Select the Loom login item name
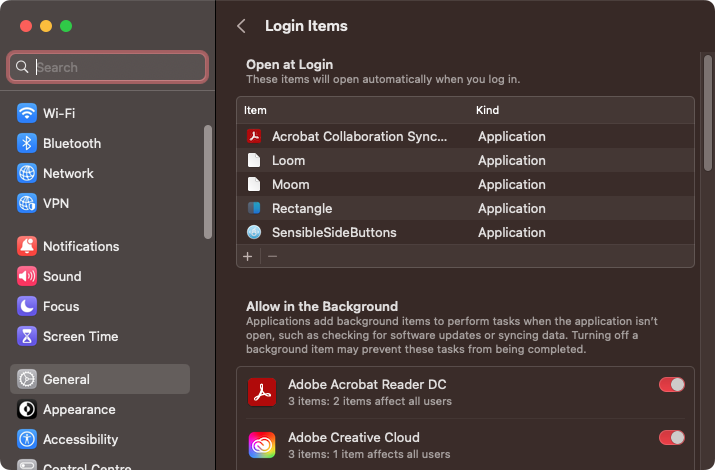 288,160
